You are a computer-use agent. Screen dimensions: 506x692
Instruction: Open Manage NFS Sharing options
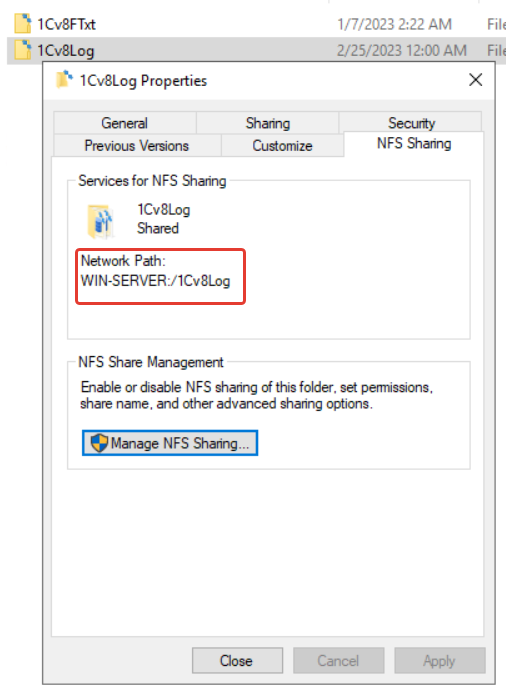pyautogui.click(x=170, y=443)
